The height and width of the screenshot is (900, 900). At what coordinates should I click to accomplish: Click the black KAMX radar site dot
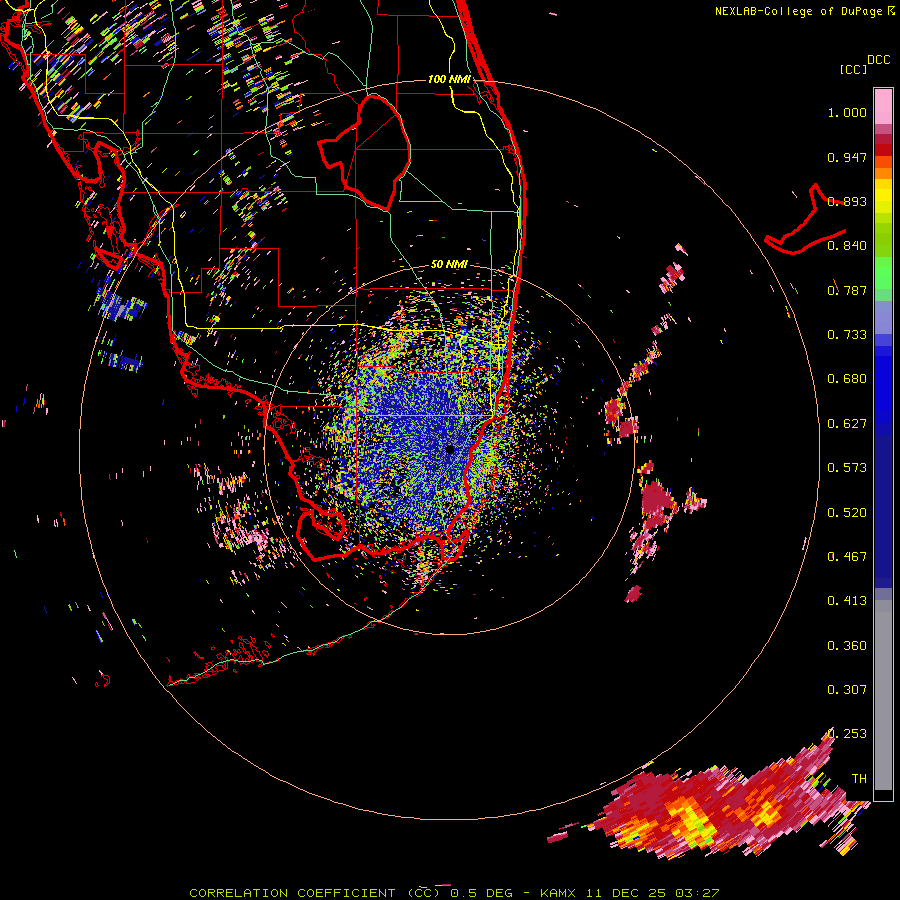point(450,450)
